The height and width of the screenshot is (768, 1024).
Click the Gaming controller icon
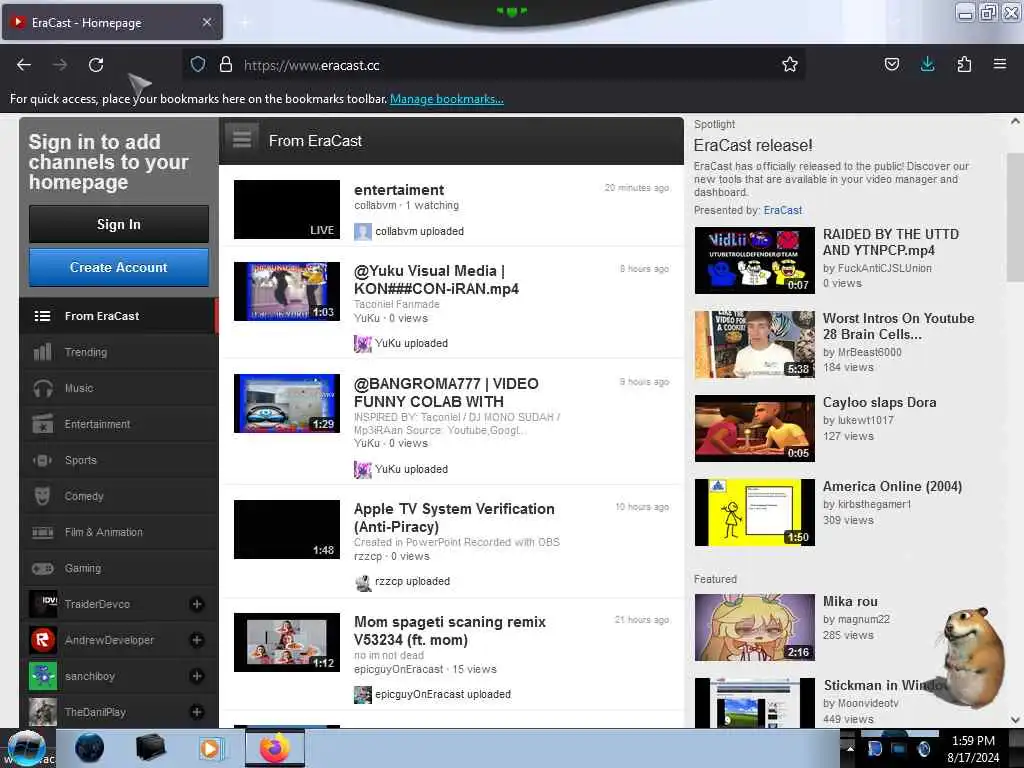pos(42,568)
